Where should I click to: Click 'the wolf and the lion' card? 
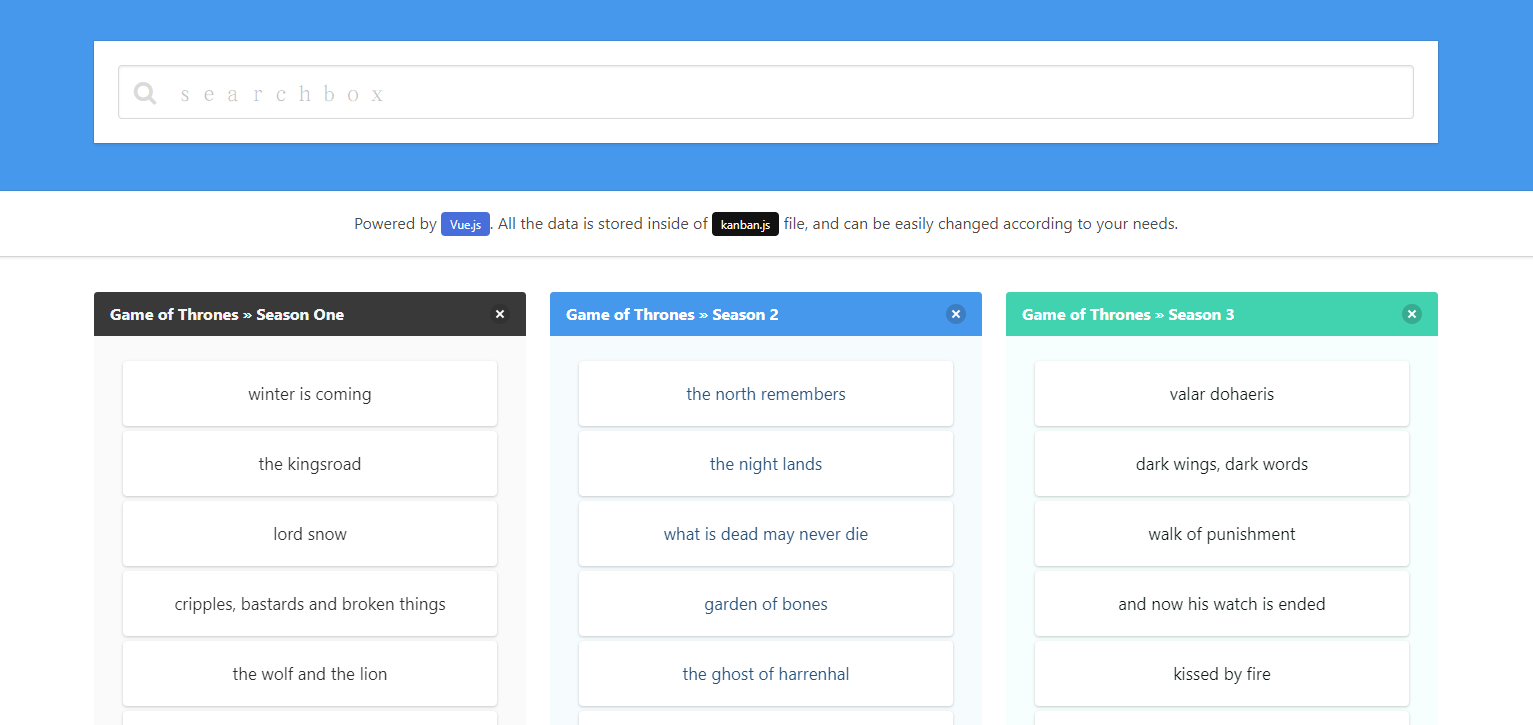[x=309, y=673]
